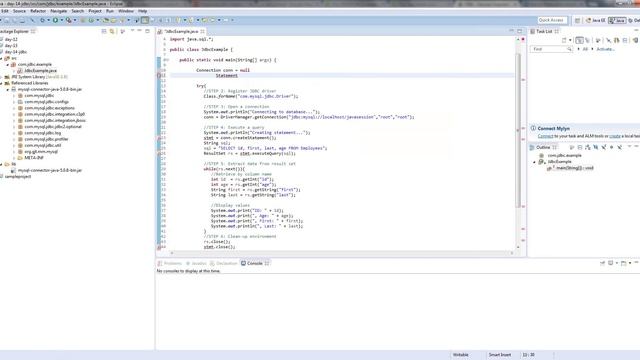Image resolution: width=640 pixels, height=360 pixels.
Task: Select main(String[]) method in Outline
Action: point(574,168)
